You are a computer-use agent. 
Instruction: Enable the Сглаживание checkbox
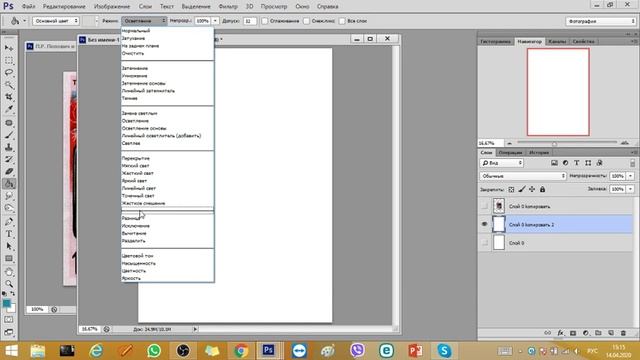264,21
